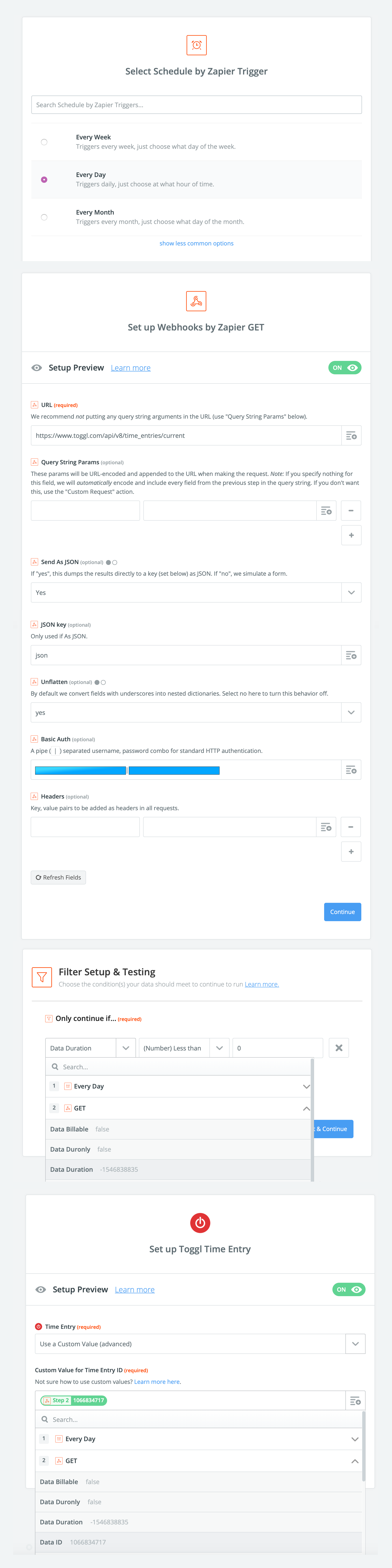Screen dimensions: 392x1568
Task: Toggle Webhooks Setup Preview ON switch
Action: tap(345, 368)
